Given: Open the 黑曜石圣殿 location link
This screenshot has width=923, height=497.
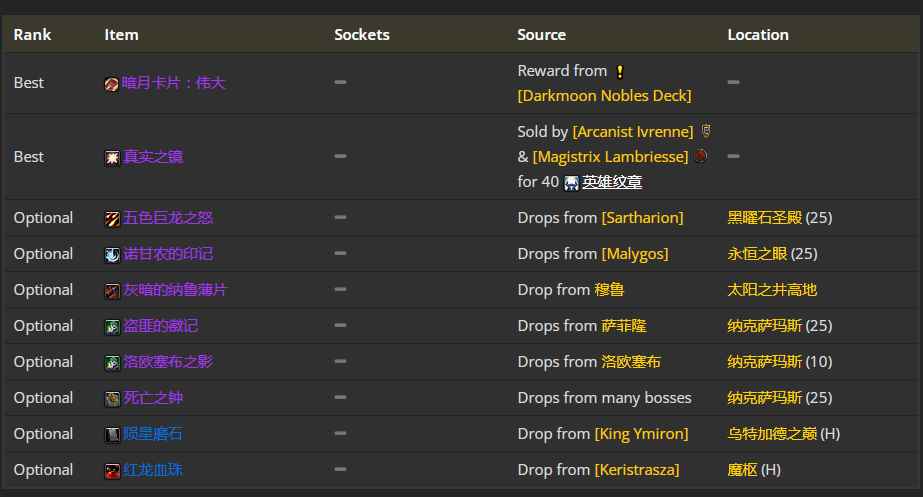Looking at the screenshot, I should [764, 218].
